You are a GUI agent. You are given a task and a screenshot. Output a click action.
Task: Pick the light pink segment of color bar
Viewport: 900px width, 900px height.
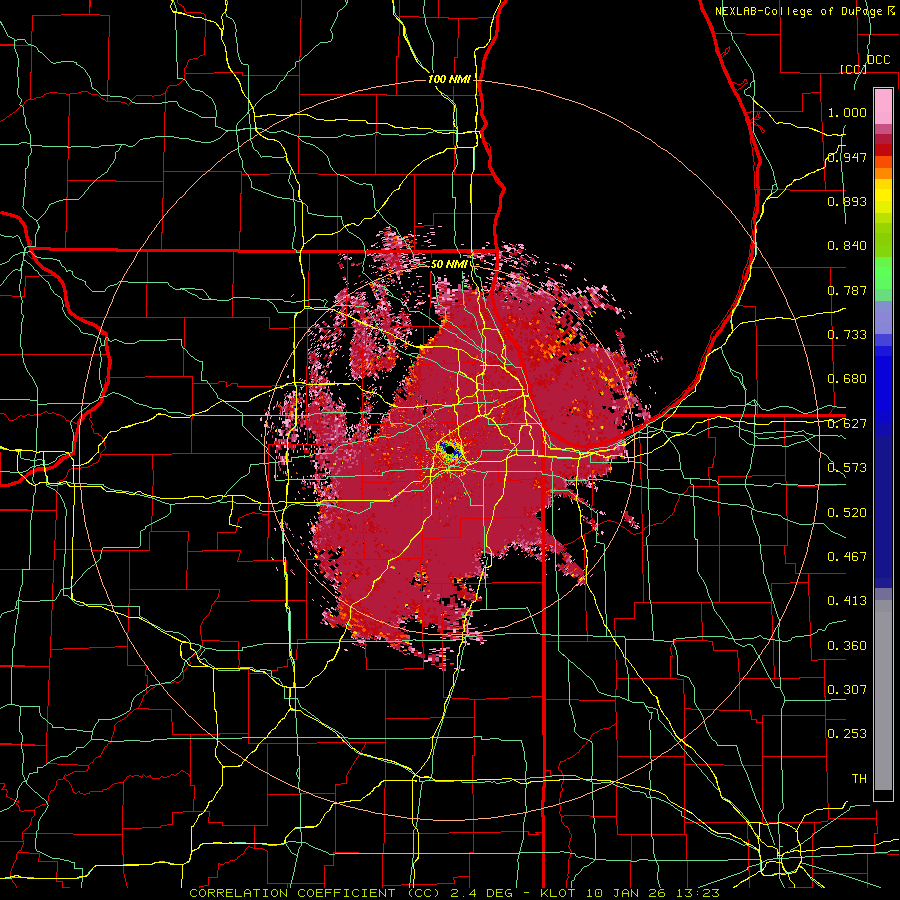pos(883,106)
